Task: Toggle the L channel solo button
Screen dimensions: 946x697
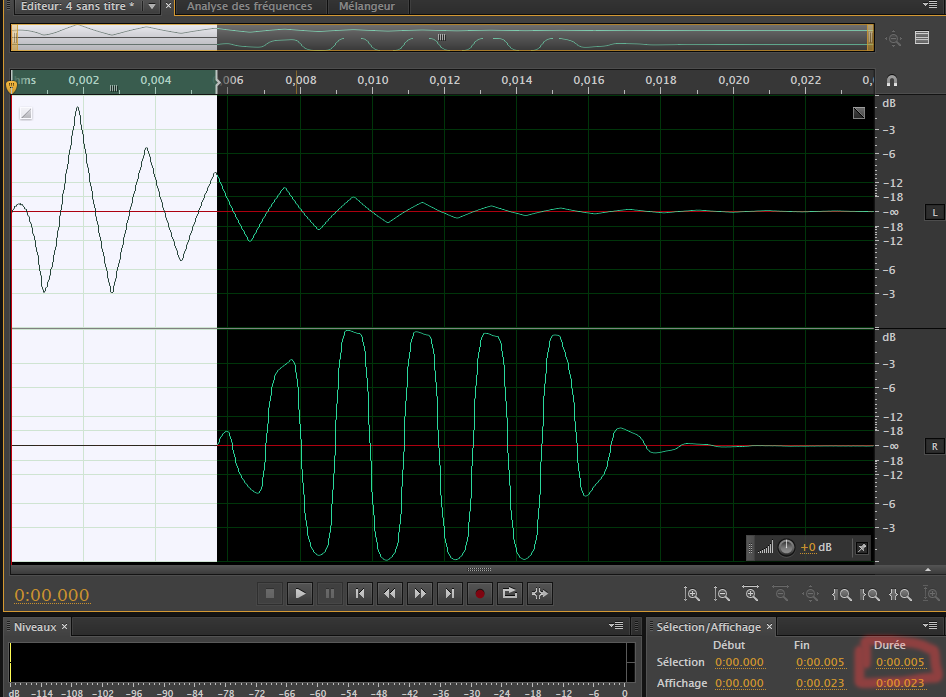Action: point(935,212)
